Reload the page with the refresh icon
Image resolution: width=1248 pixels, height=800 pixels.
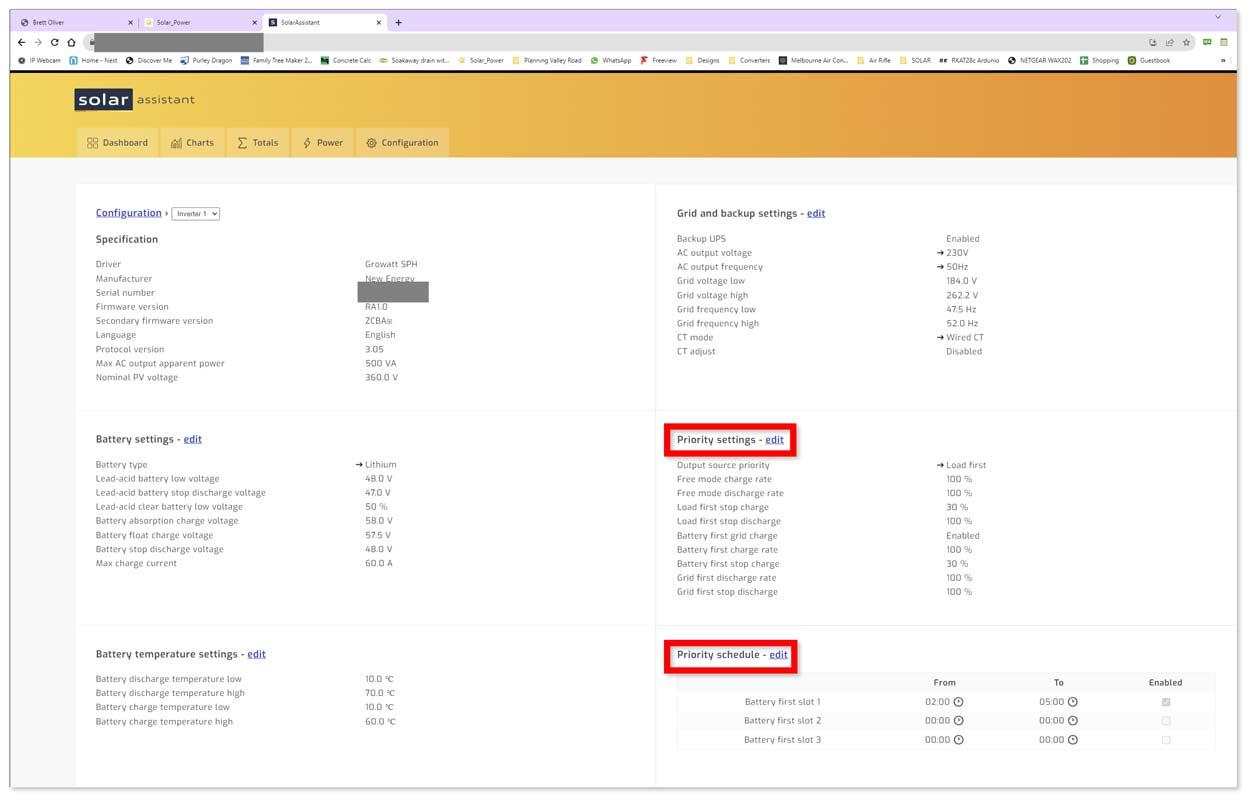point(55,43)
